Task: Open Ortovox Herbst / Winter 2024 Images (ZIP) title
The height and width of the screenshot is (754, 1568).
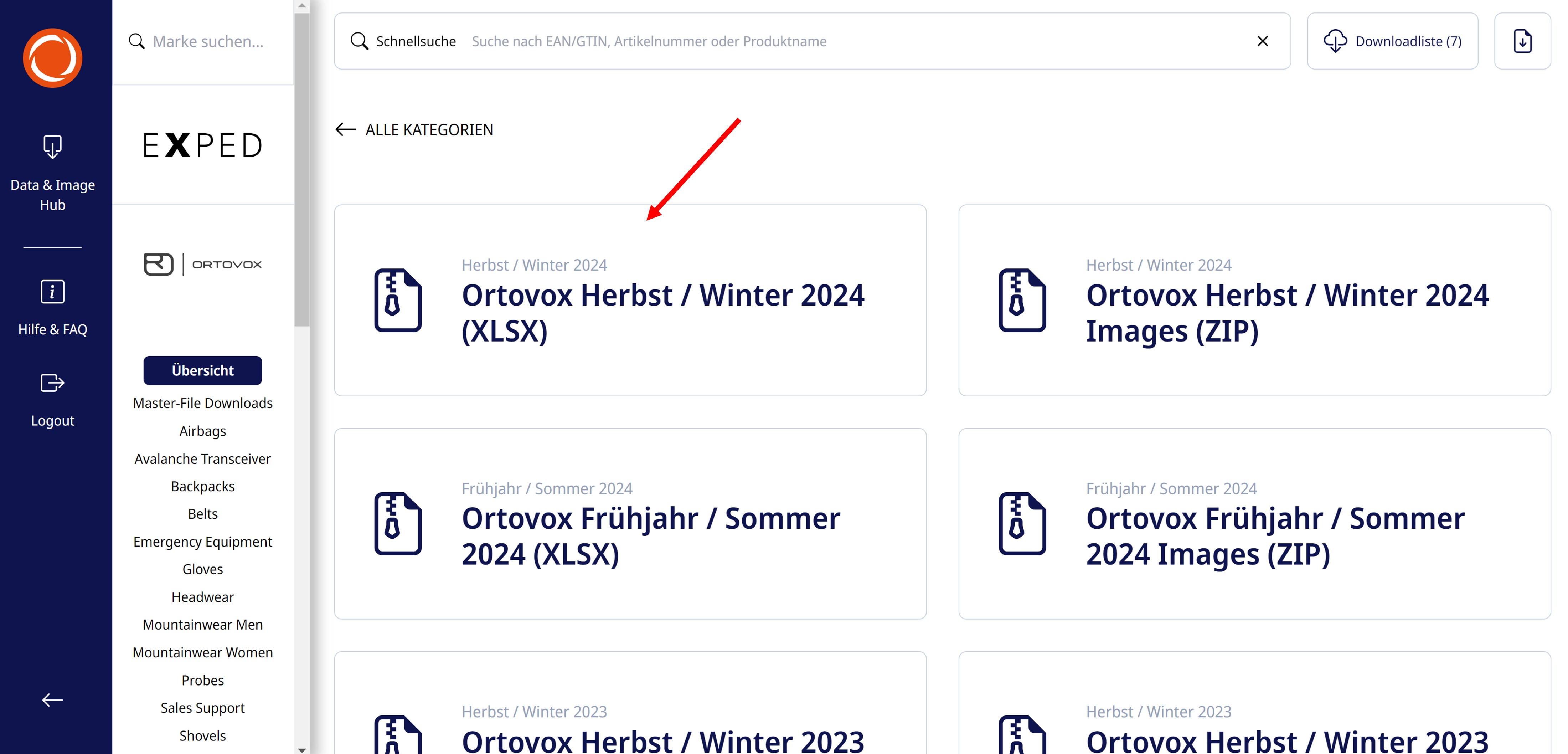Action: click(x=1288, y=313)
